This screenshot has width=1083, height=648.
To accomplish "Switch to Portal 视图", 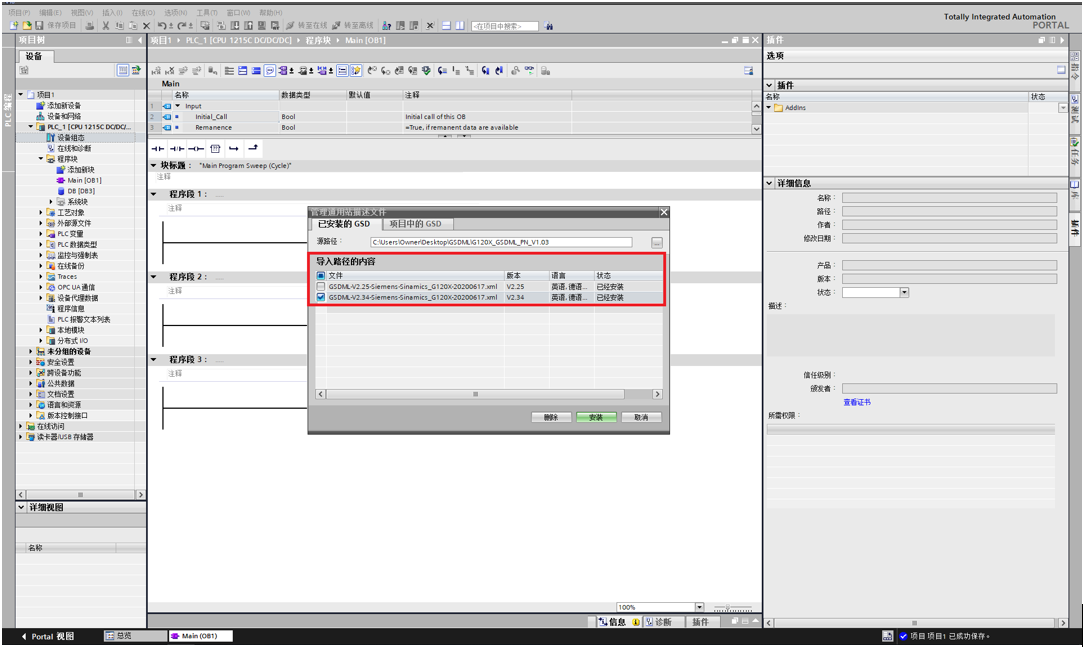I will coord(47,636).
